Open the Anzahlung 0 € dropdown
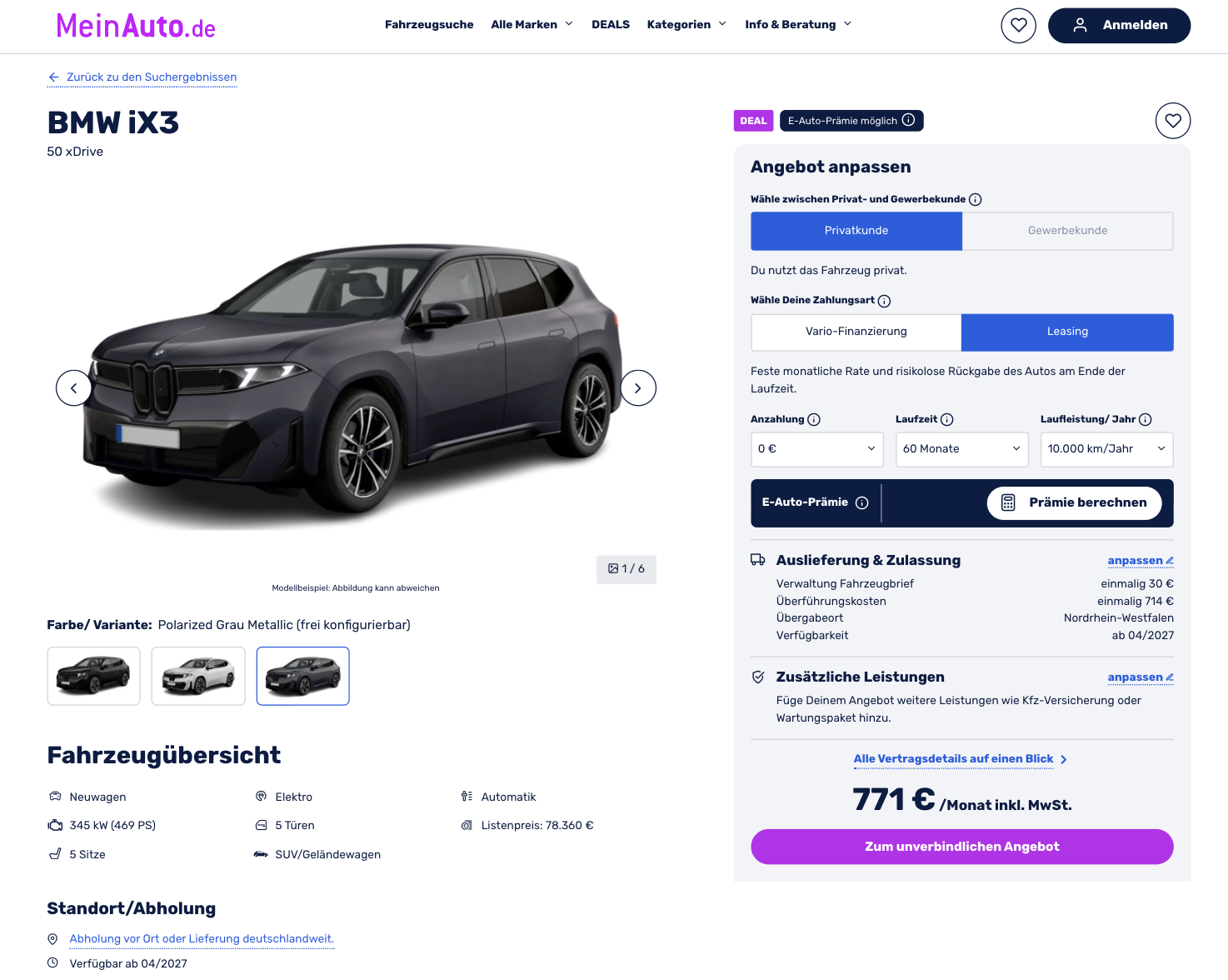The width and height of the screenshot is (1228, 980). tap(817, 449)
